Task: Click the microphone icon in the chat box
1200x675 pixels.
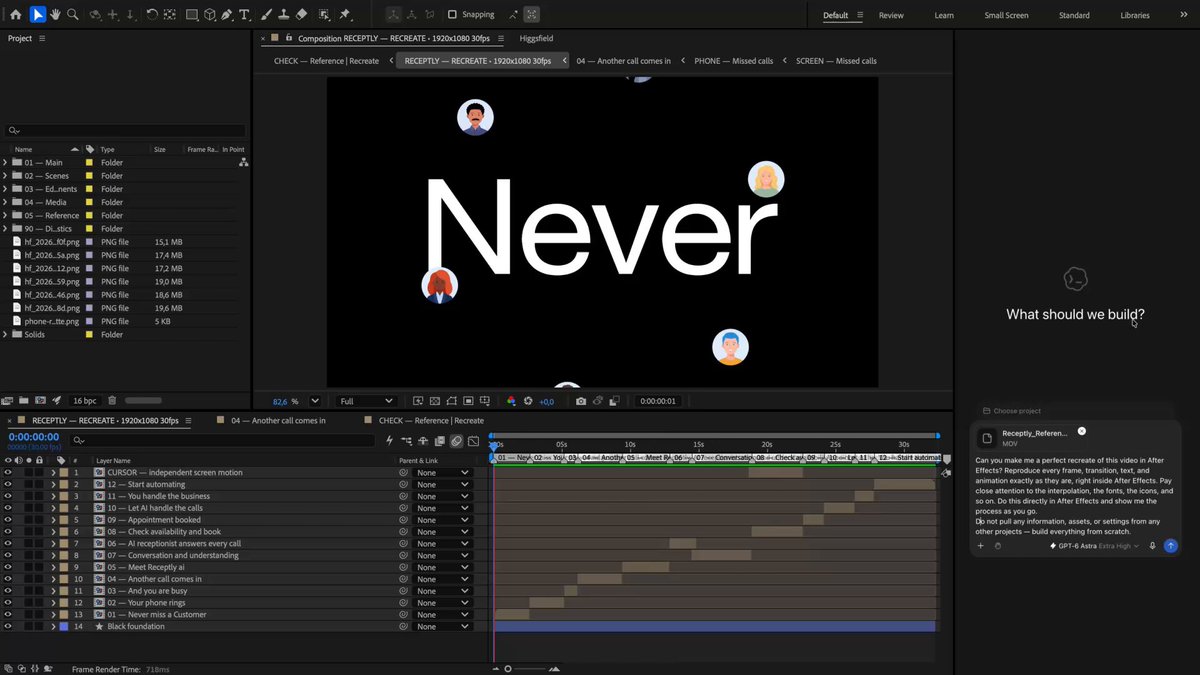Action: [x=1153, y=546]
